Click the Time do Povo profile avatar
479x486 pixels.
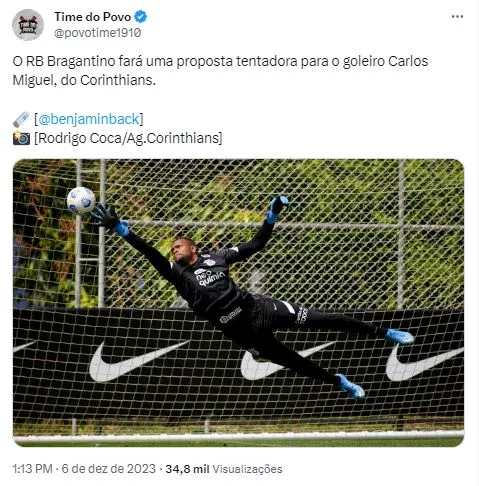(28, 25)
